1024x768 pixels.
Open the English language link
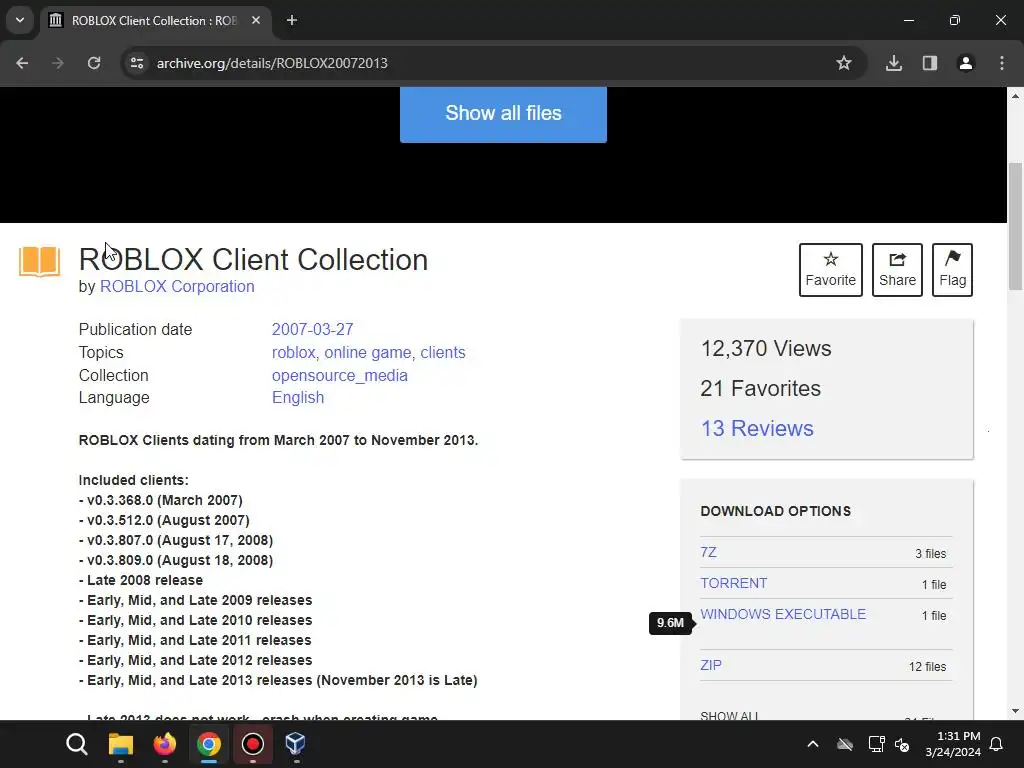[298, 398]
